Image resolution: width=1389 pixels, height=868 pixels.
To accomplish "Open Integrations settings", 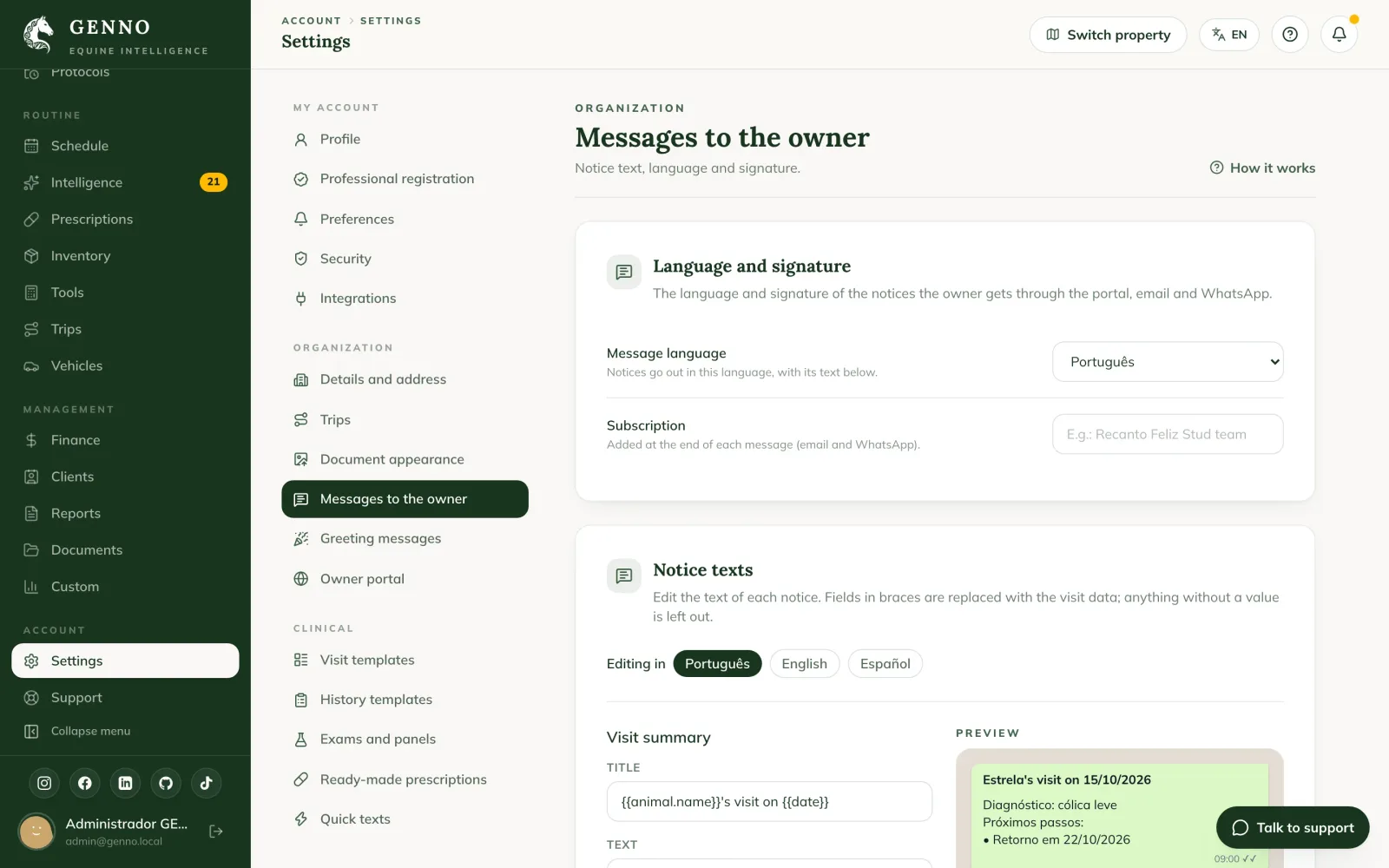I will point(405,299).
